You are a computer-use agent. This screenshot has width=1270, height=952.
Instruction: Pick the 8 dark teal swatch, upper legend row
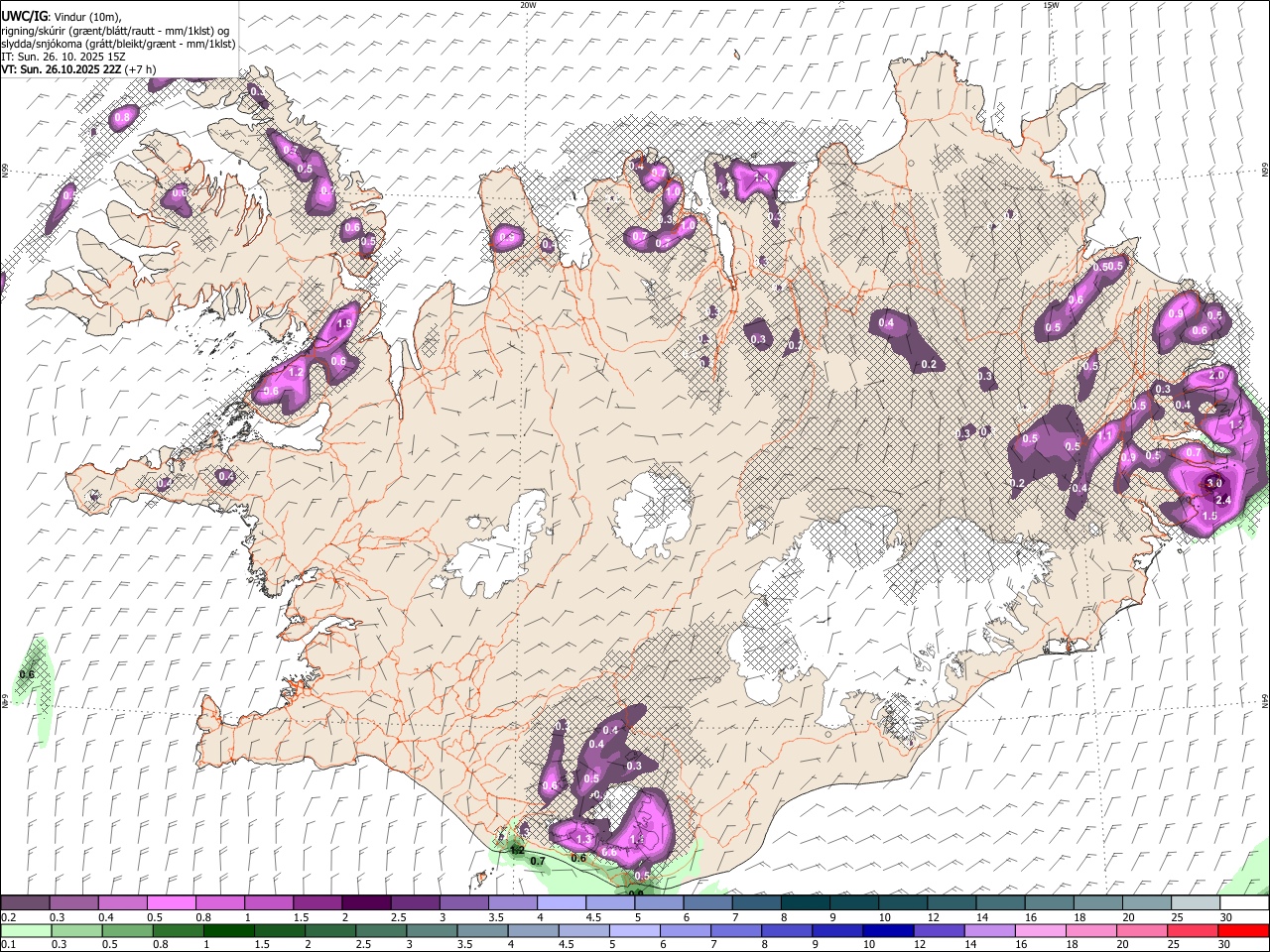click(x=806, y=902)
